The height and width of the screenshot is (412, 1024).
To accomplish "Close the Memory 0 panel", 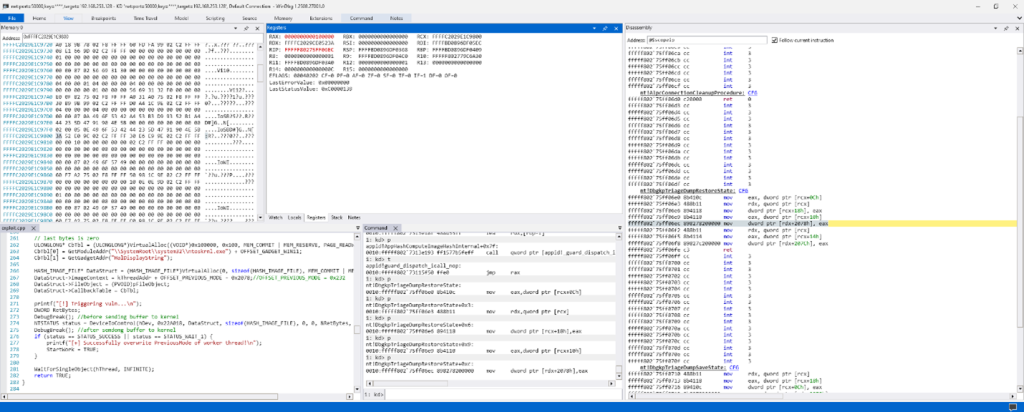I will [x=258, y=28].
